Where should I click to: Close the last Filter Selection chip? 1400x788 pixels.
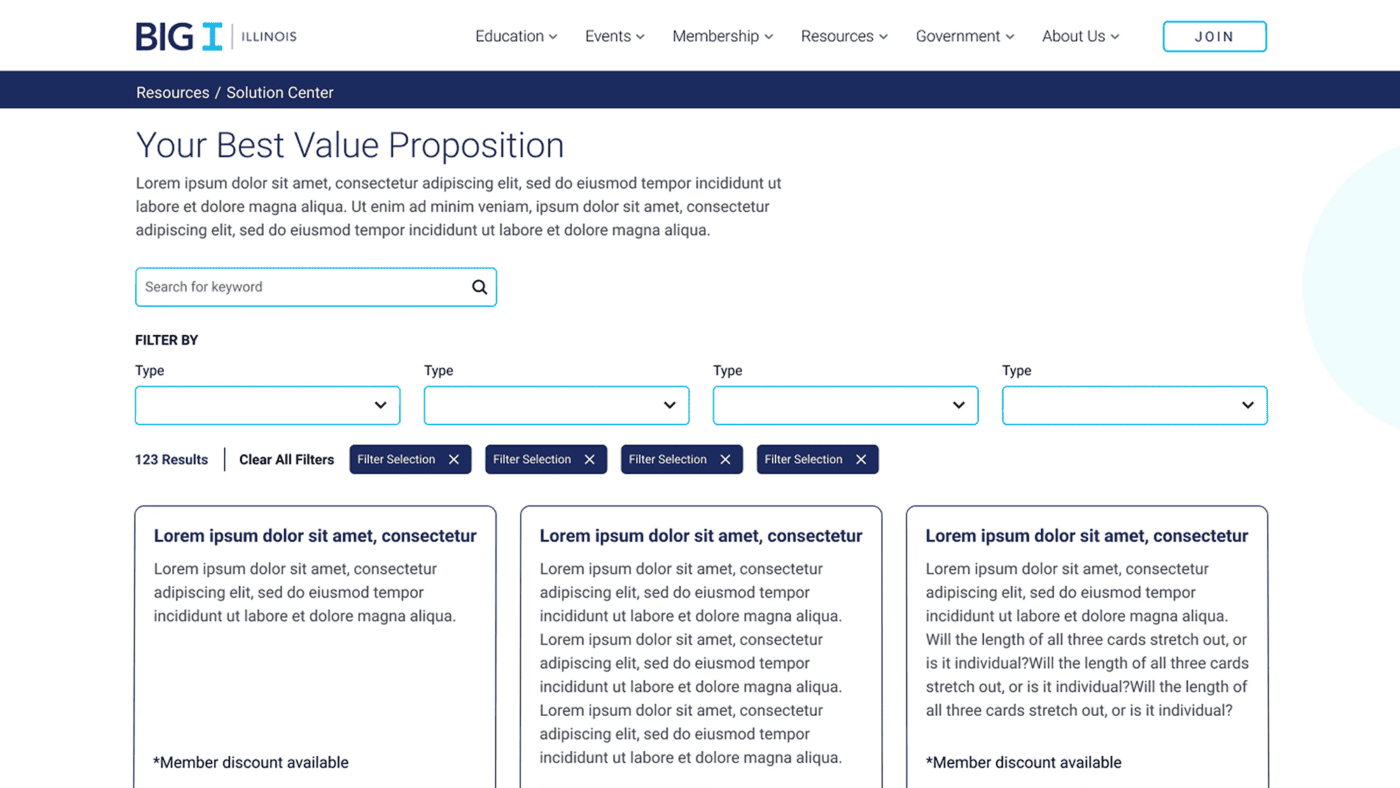tap(861, 459)
